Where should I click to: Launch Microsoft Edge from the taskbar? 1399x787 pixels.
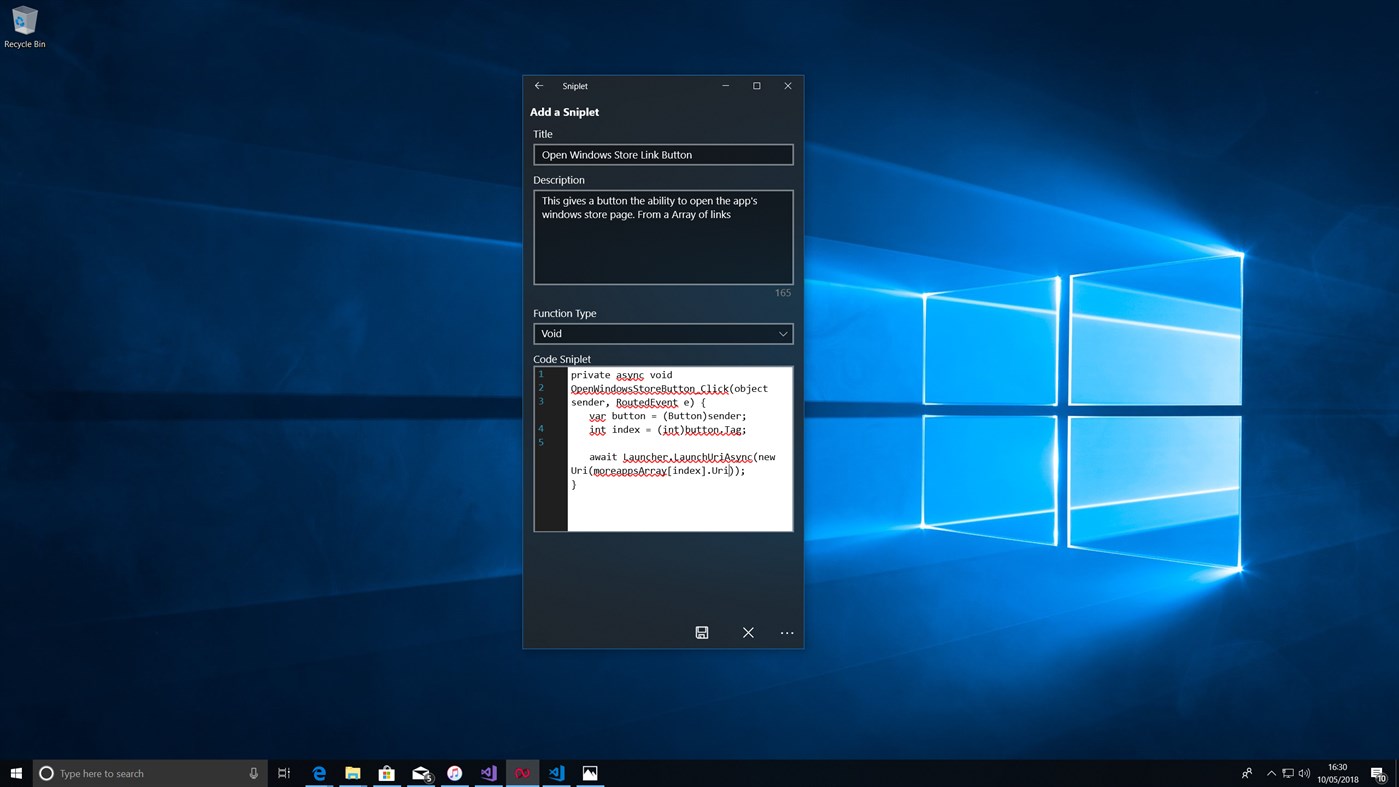tap(319, 773)
